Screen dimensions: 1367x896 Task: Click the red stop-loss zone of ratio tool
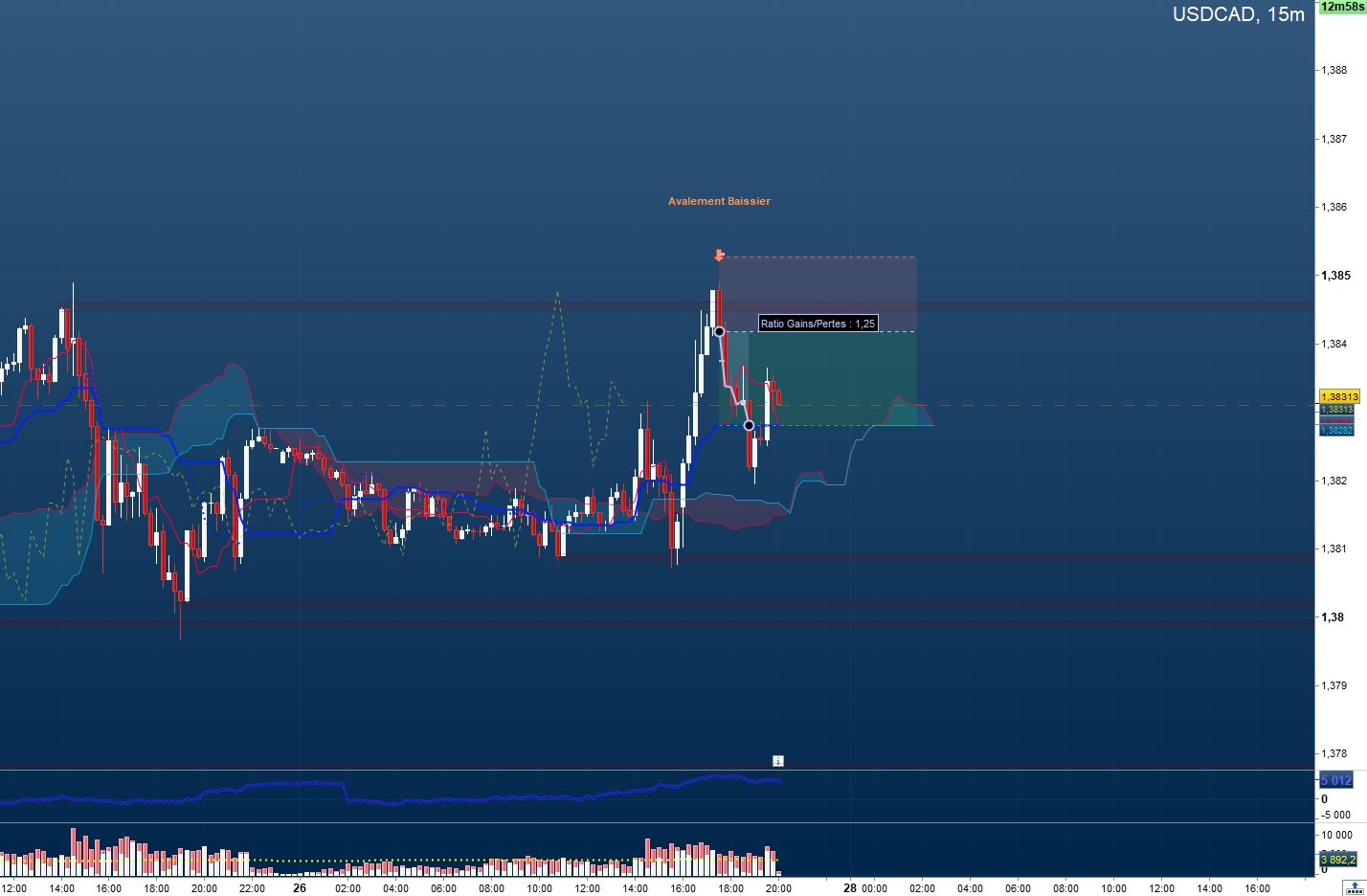[818, 294]
